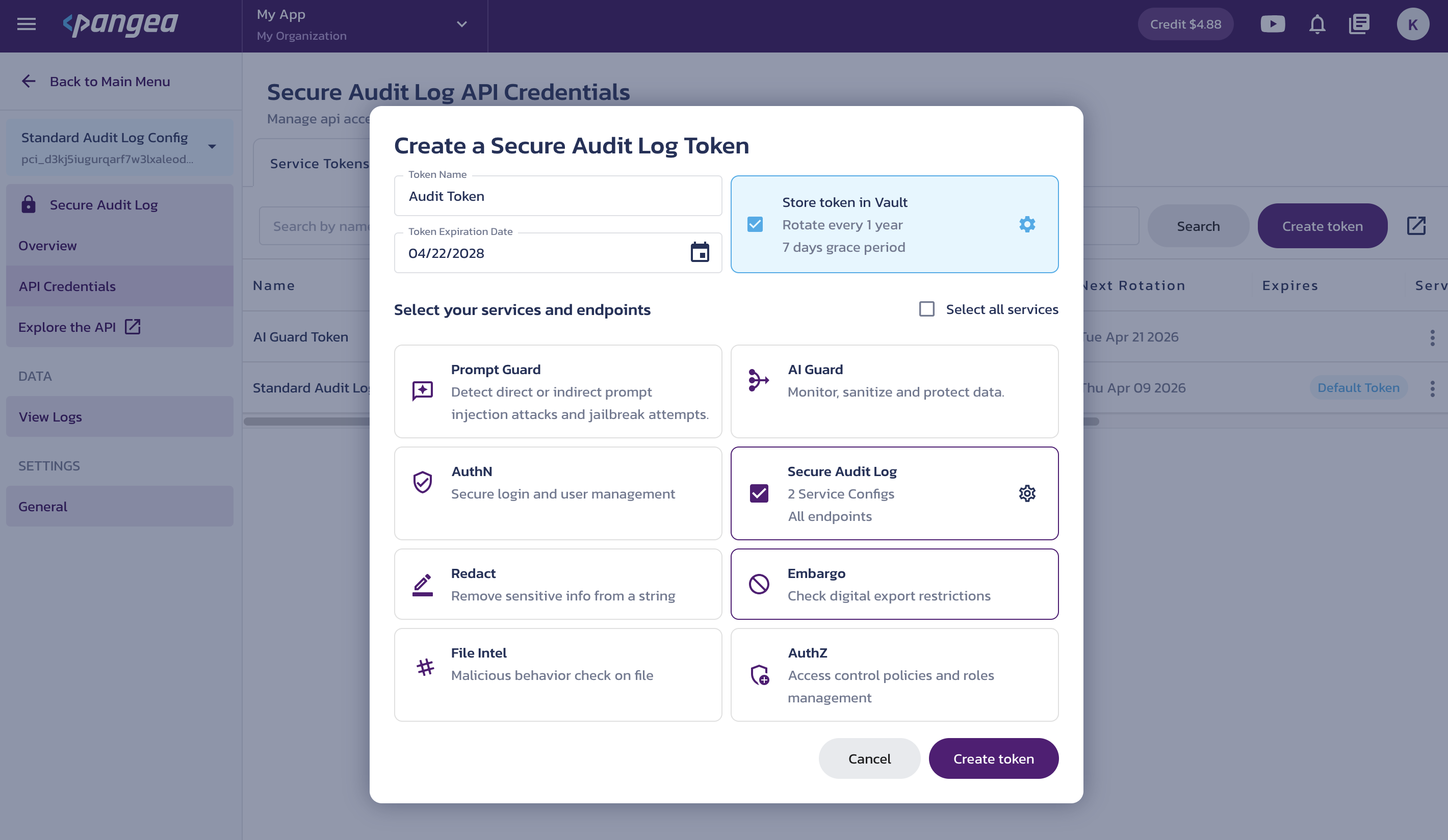Select the Prompt Guard service card

[x=557, y=391]
